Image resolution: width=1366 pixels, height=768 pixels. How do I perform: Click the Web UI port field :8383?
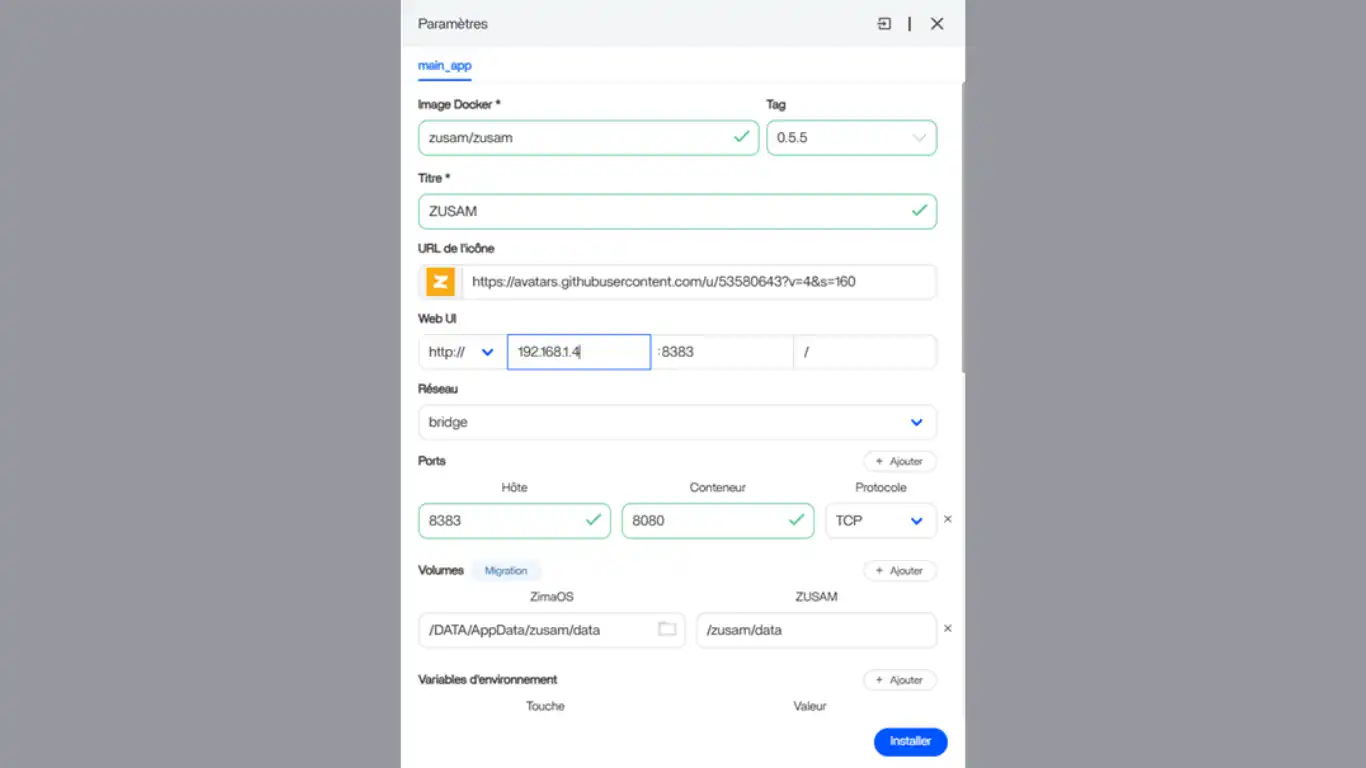722,352
